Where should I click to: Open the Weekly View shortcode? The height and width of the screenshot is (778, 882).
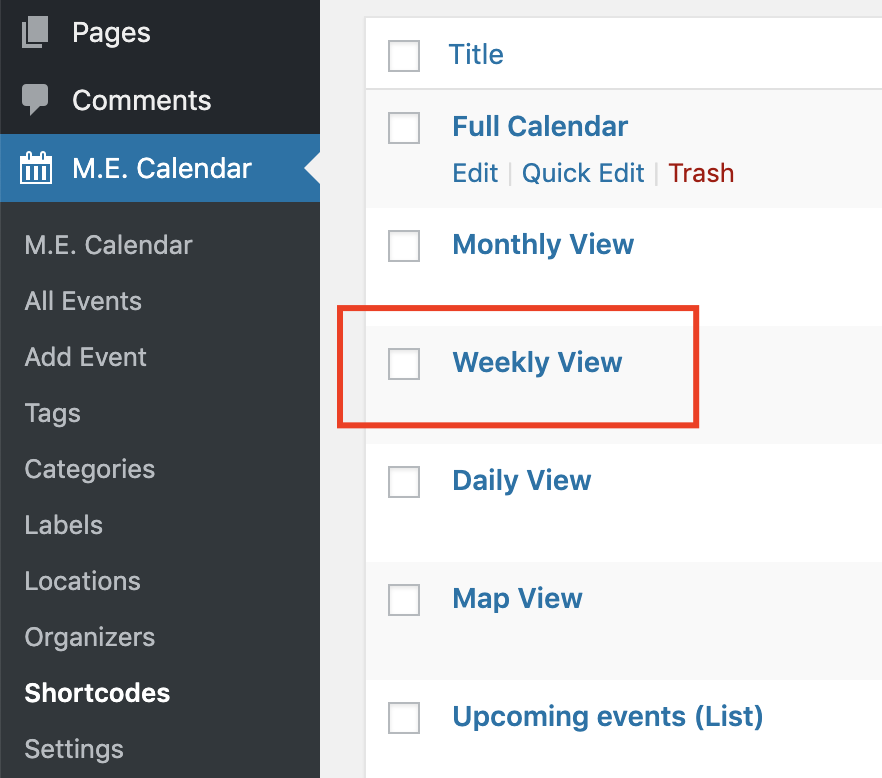pos(537,362)
